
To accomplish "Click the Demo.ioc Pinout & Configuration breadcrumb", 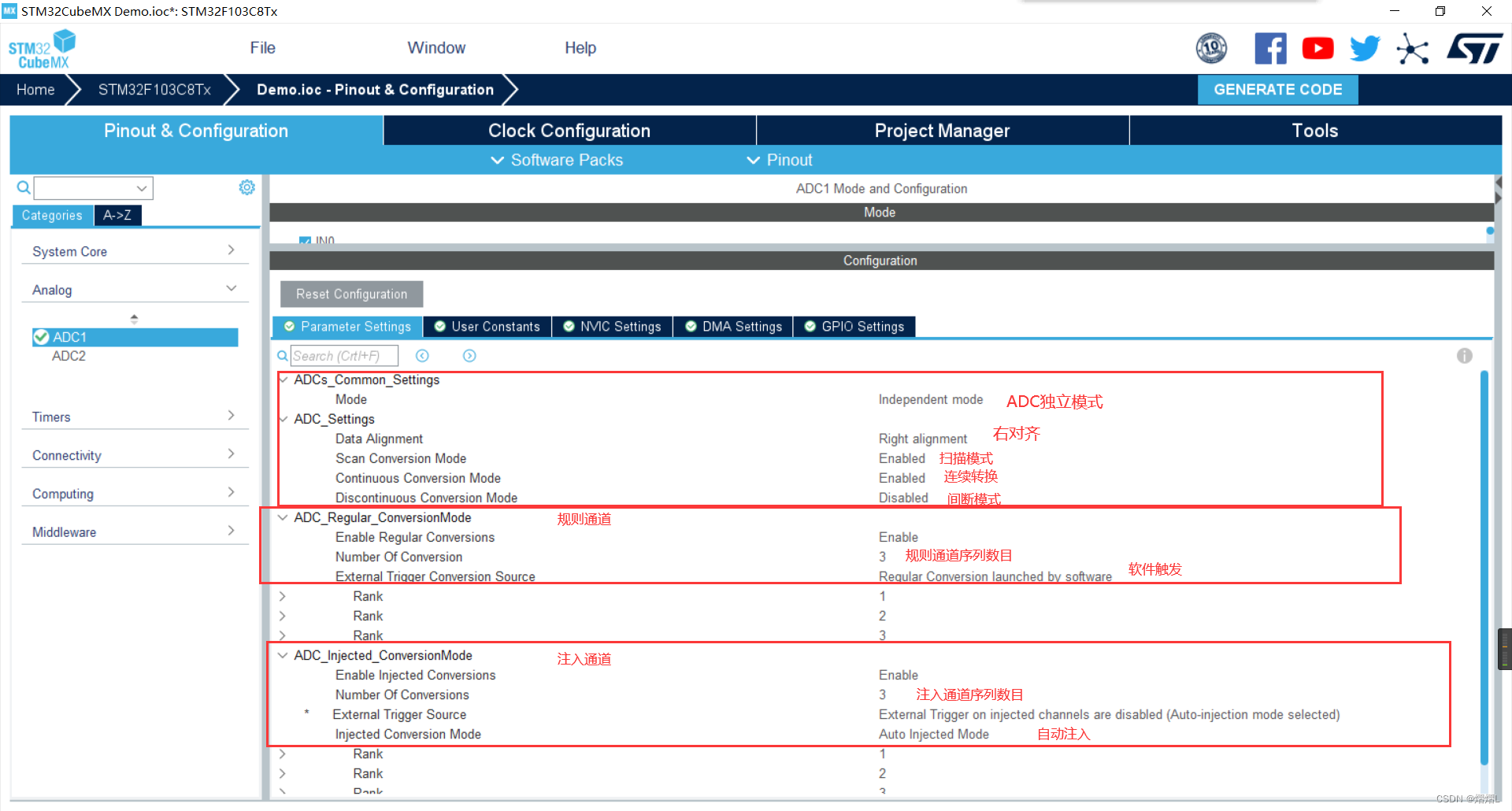I will [x=375, y=90].
